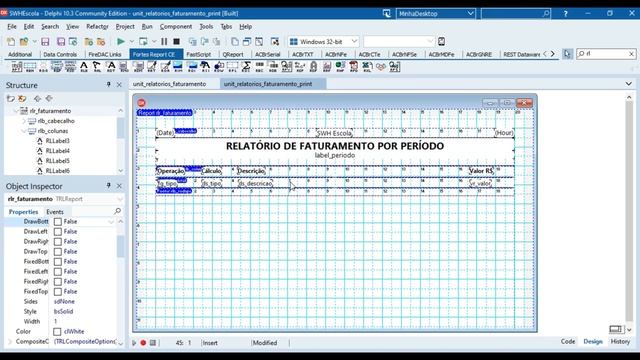The width and height of the screenshot is (640, 360).
Task: Click Run Without Debugging icon
Action: tap(143, 42)
